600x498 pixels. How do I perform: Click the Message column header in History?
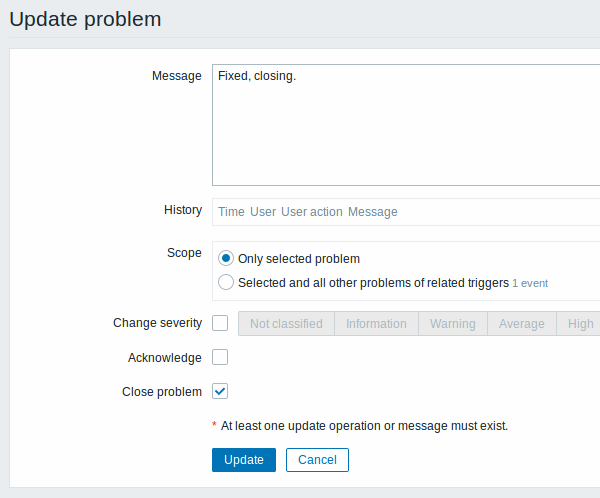(x=372, y=212)
